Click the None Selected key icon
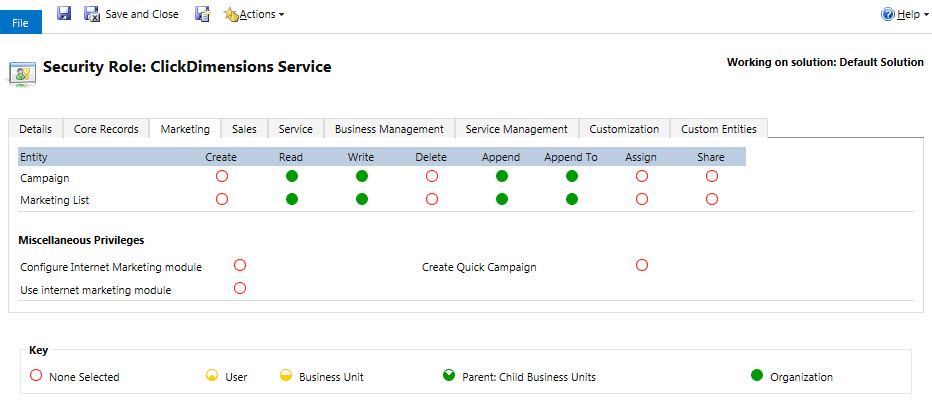 (36, 375)
